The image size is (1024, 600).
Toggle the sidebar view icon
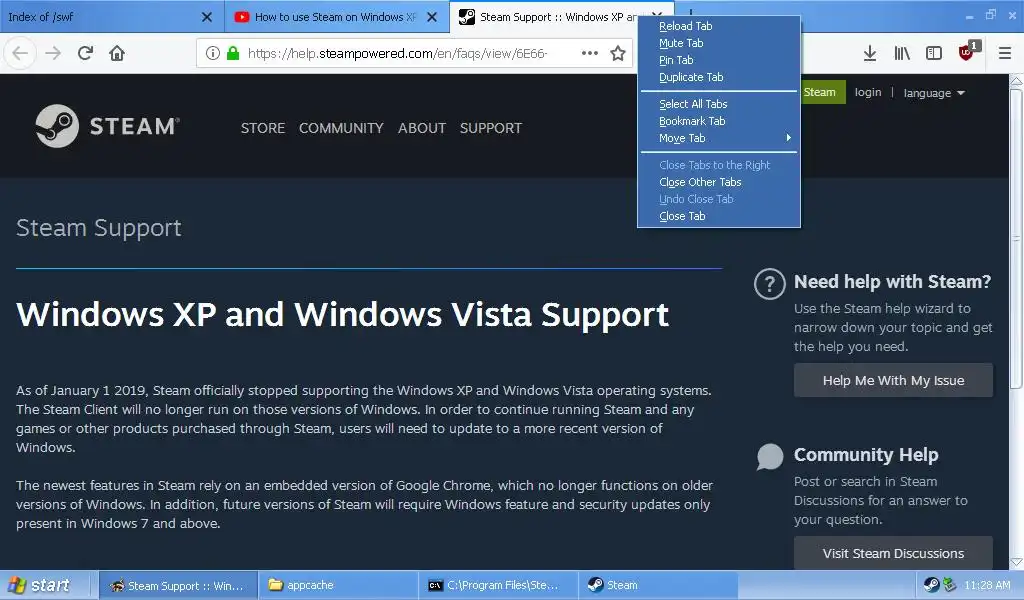tap(934, 53)
